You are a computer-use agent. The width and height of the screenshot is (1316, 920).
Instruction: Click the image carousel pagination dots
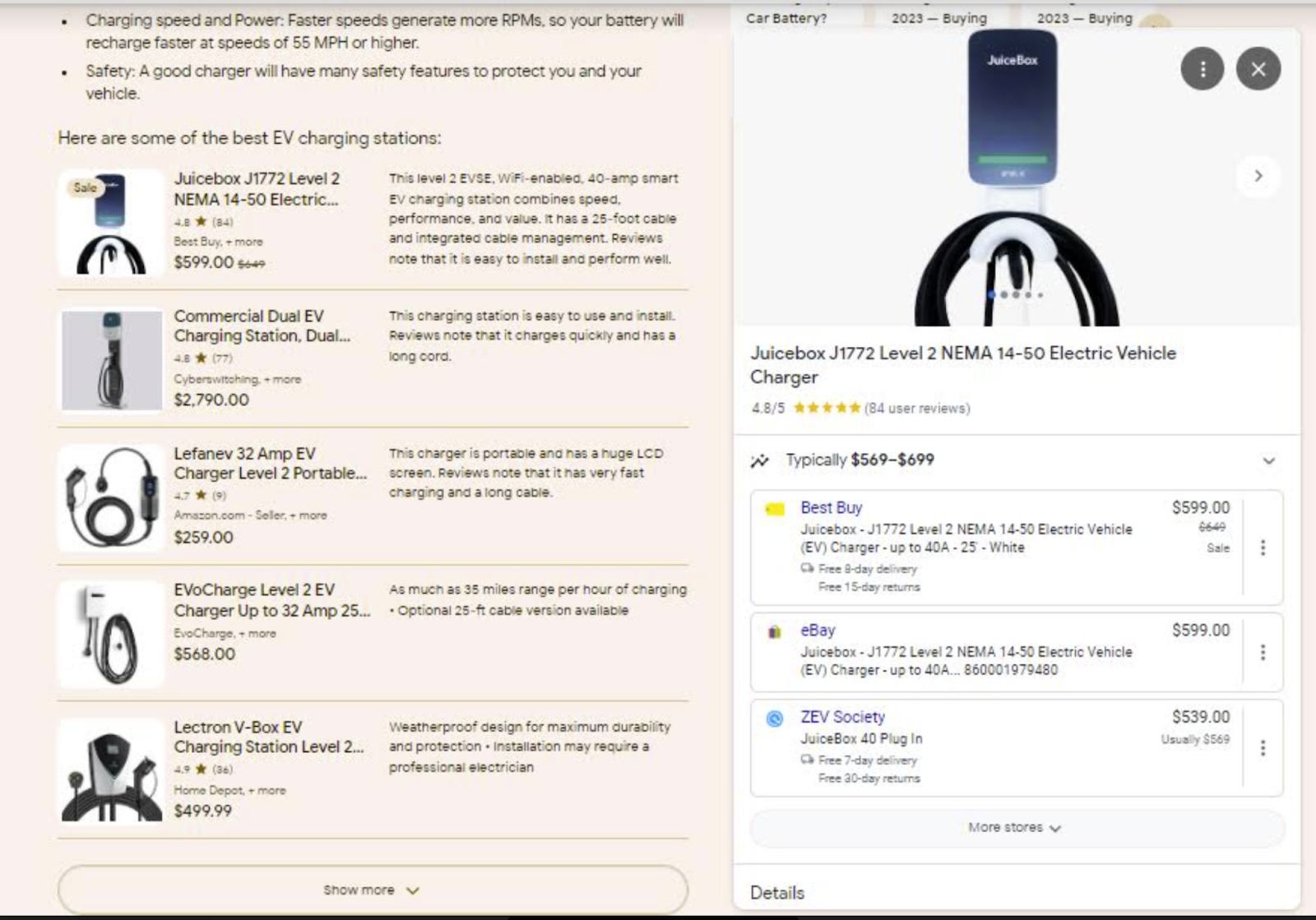coord(1016,294)
